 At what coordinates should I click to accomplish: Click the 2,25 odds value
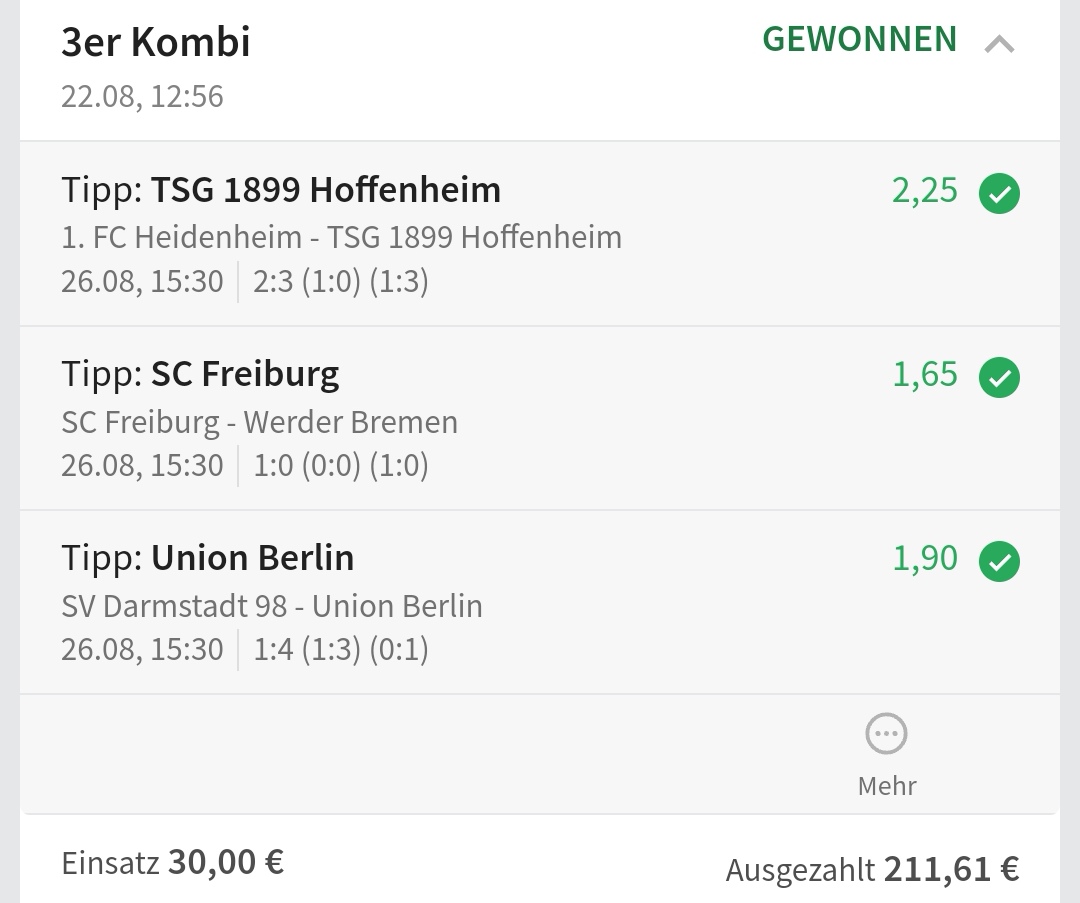pos(924,190)
